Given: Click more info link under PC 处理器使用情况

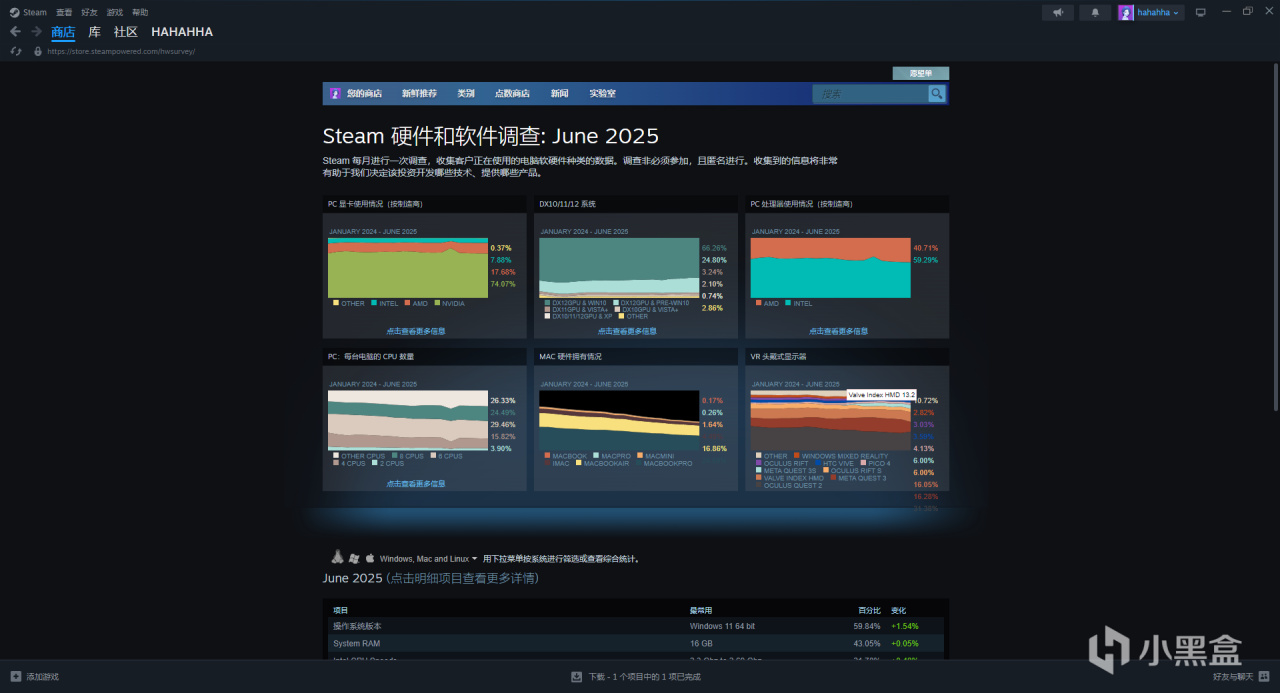Looking at the screenshot, I should point(838,331).
